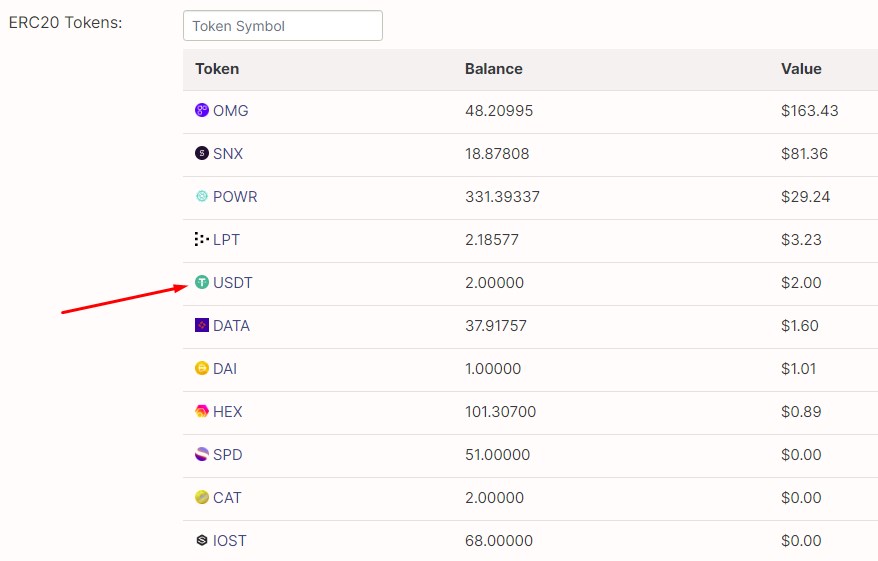Click the SPD token icon
The height and width of the screenshot is (561, 878).
(x=202, y=454)
